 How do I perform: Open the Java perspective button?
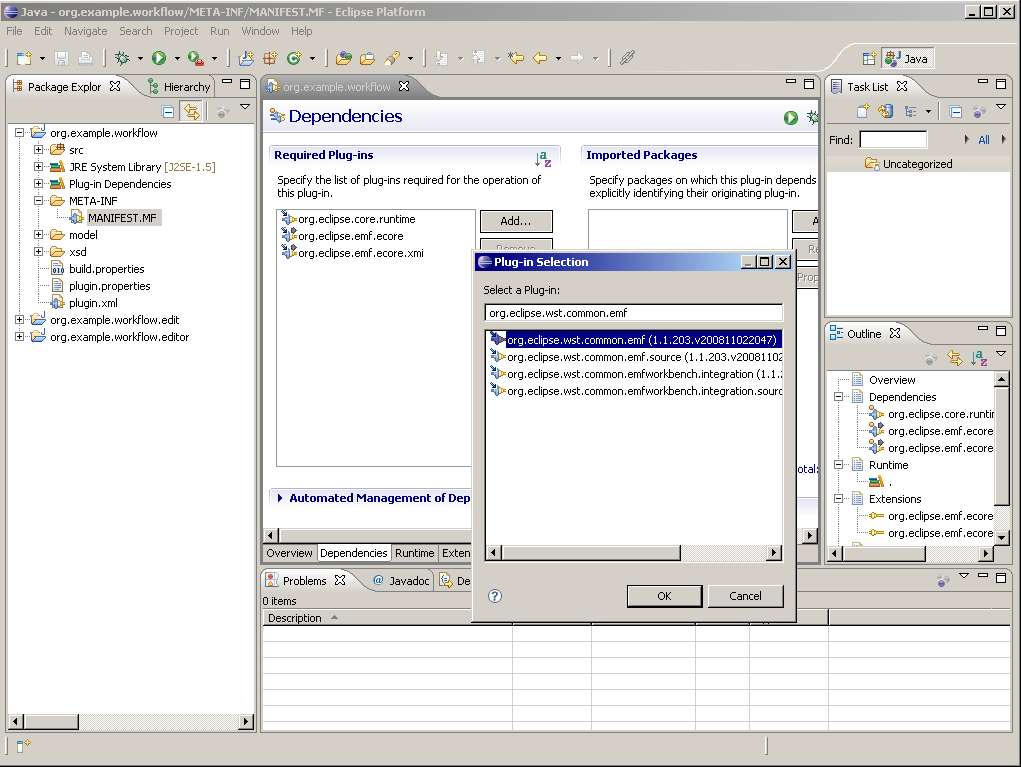(906, 58)
